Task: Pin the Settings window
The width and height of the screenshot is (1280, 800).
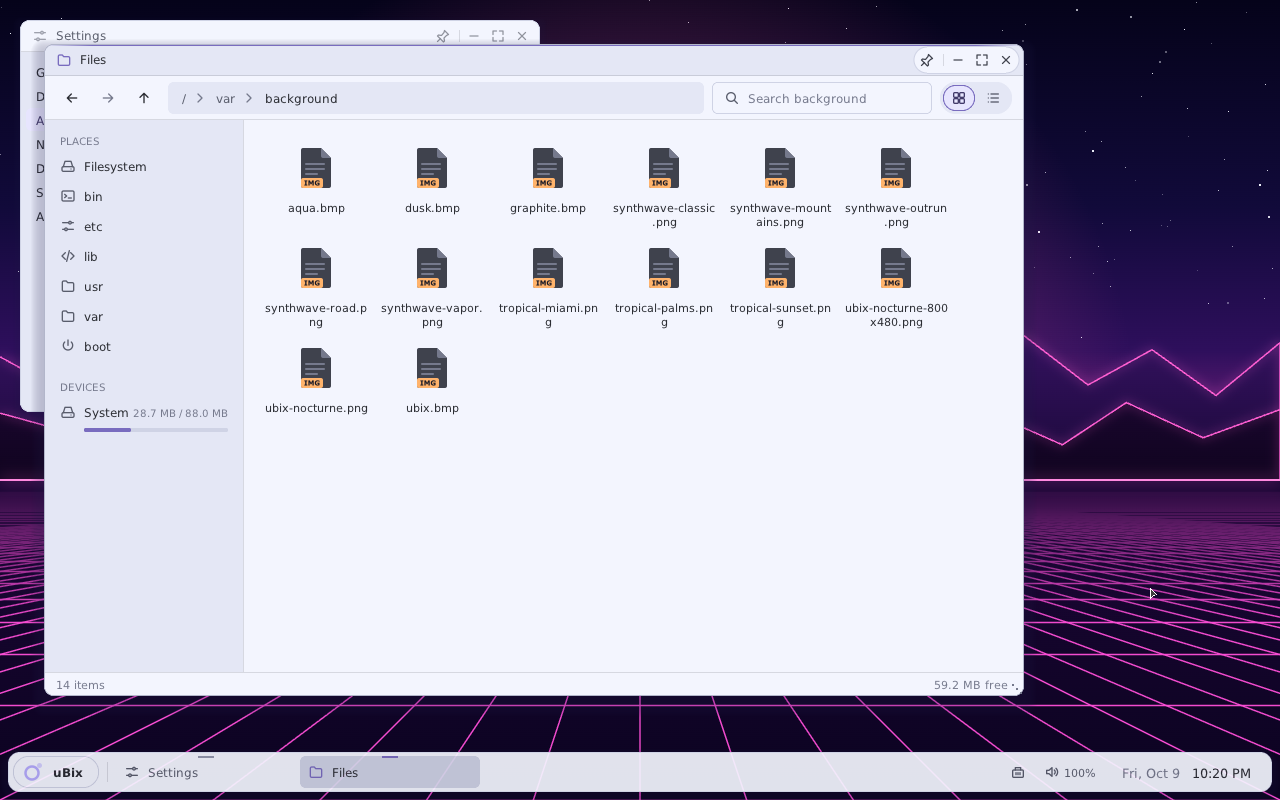Action: point(442,36)
